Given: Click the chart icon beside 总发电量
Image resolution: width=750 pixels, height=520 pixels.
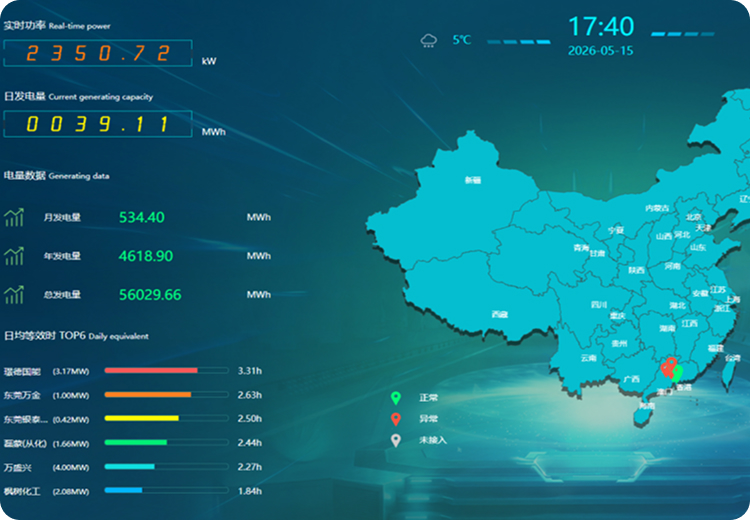Looking at the screenshot, I should point(14,295).
